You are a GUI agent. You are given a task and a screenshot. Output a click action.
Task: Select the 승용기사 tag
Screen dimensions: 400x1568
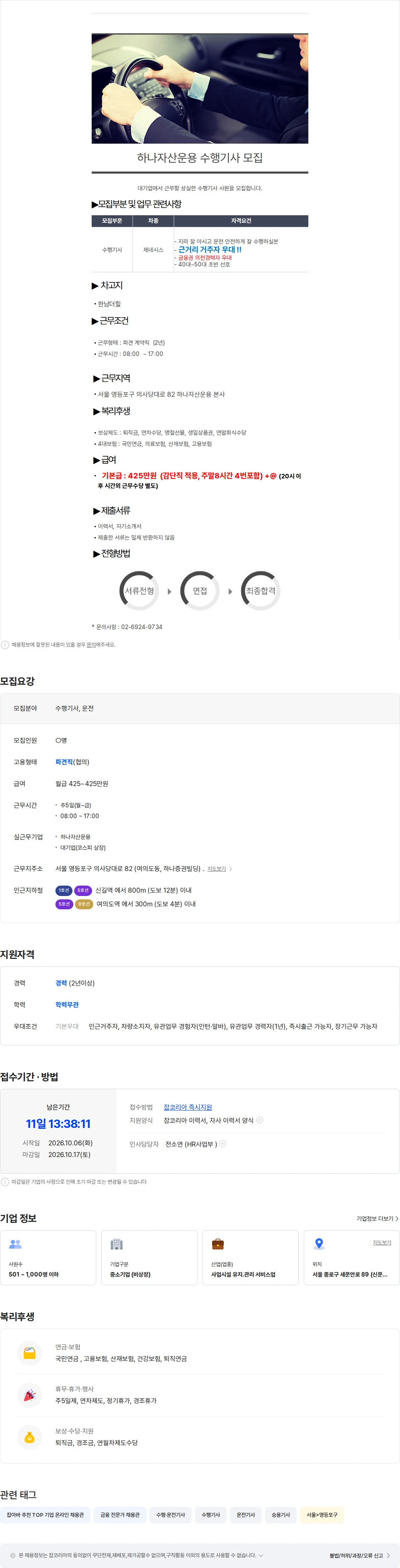pyautogui.click(x=281, y=1515)
